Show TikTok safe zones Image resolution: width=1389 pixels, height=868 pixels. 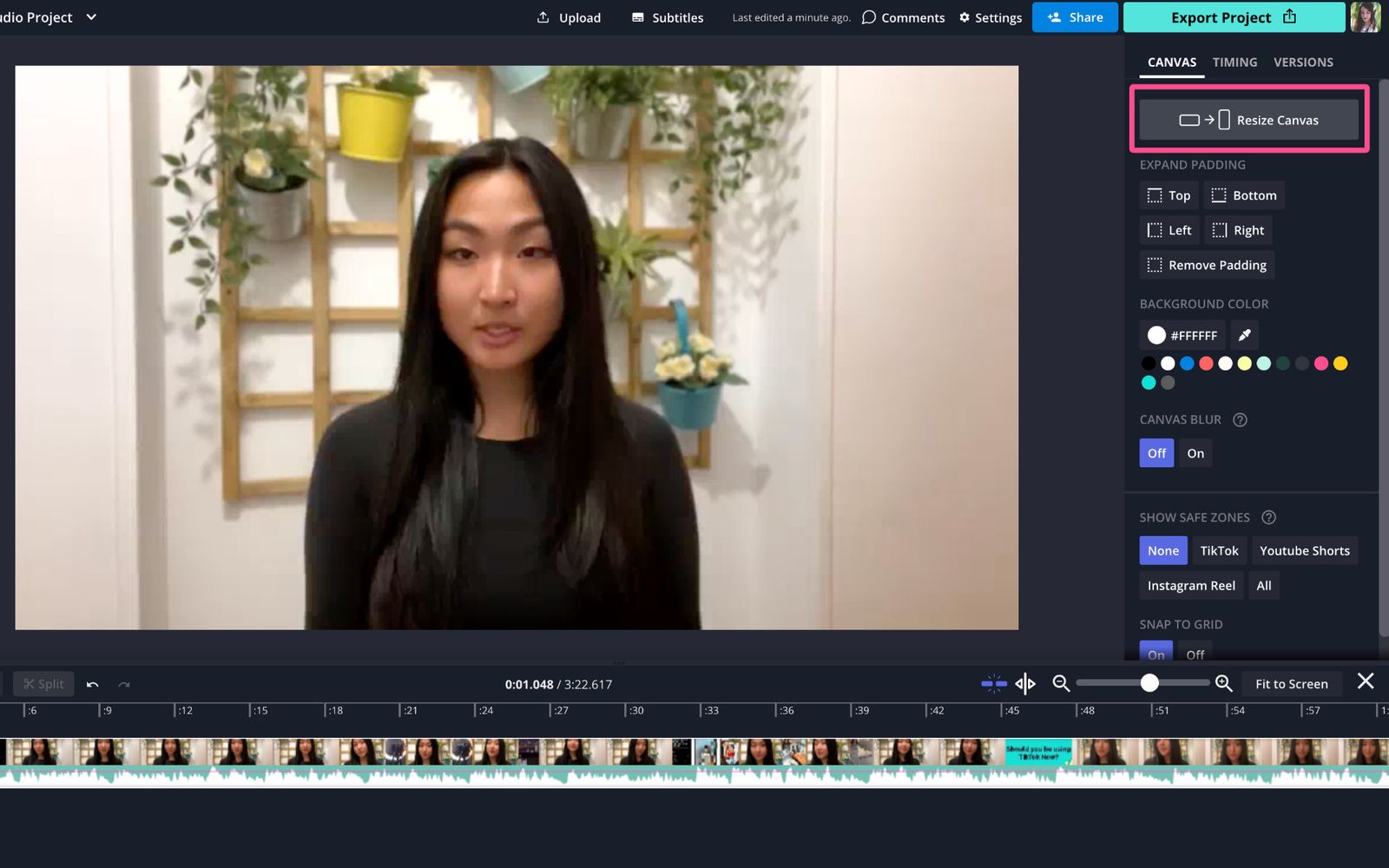[x=1219, y=549]
